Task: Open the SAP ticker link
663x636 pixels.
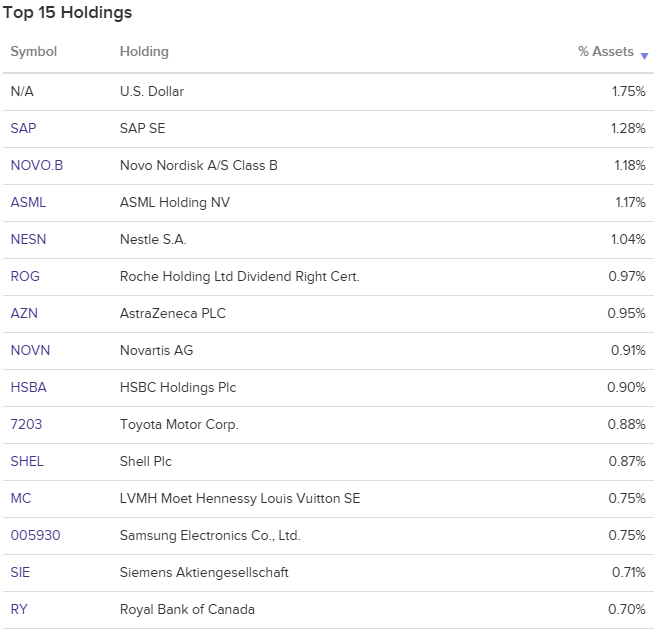Action: pos(23,128)
